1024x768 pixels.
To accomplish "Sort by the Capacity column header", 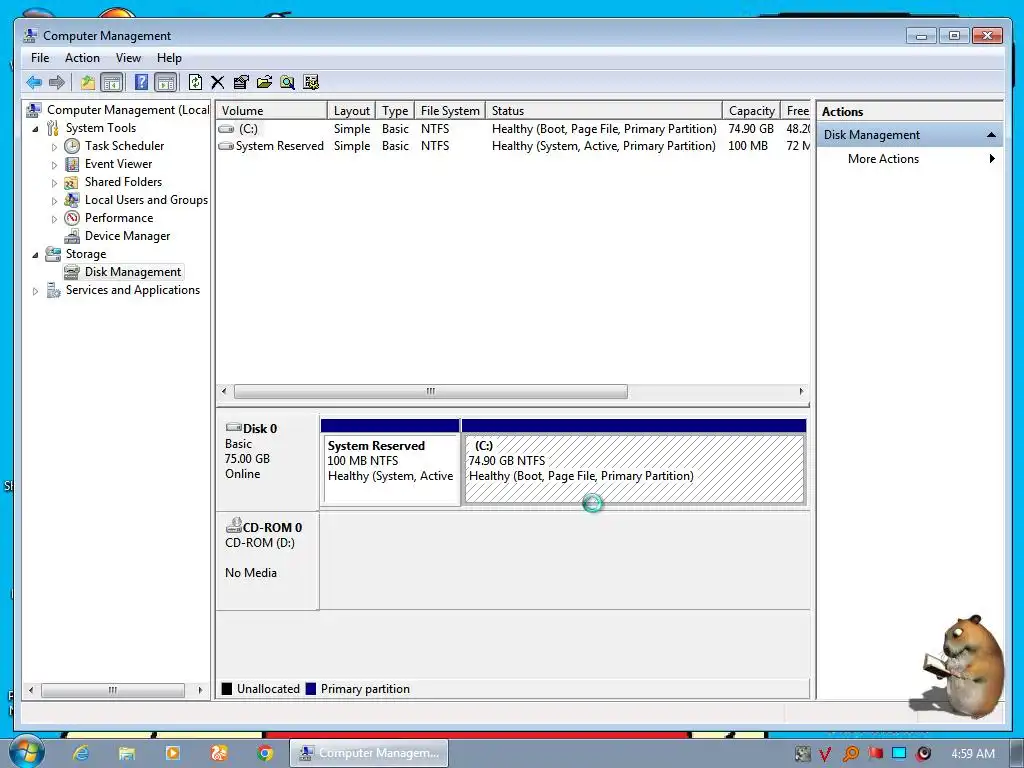I will coord(751,110).
